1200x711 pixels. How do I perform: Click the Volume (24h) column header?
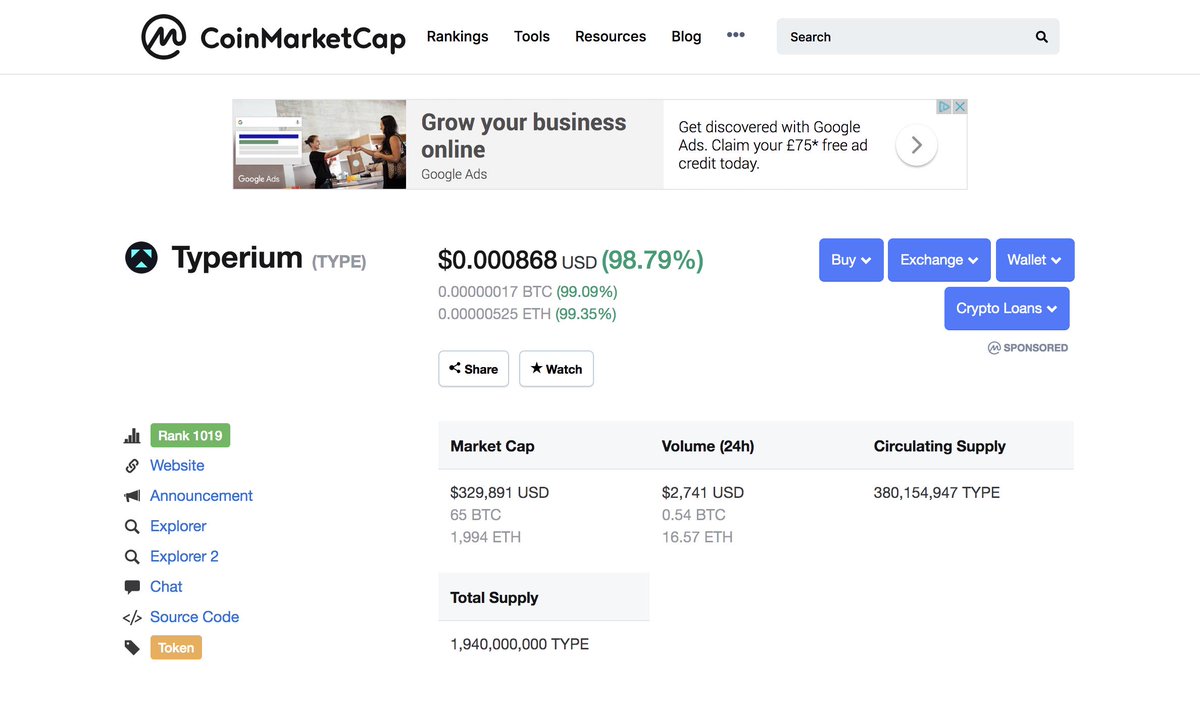pos(708,446)
